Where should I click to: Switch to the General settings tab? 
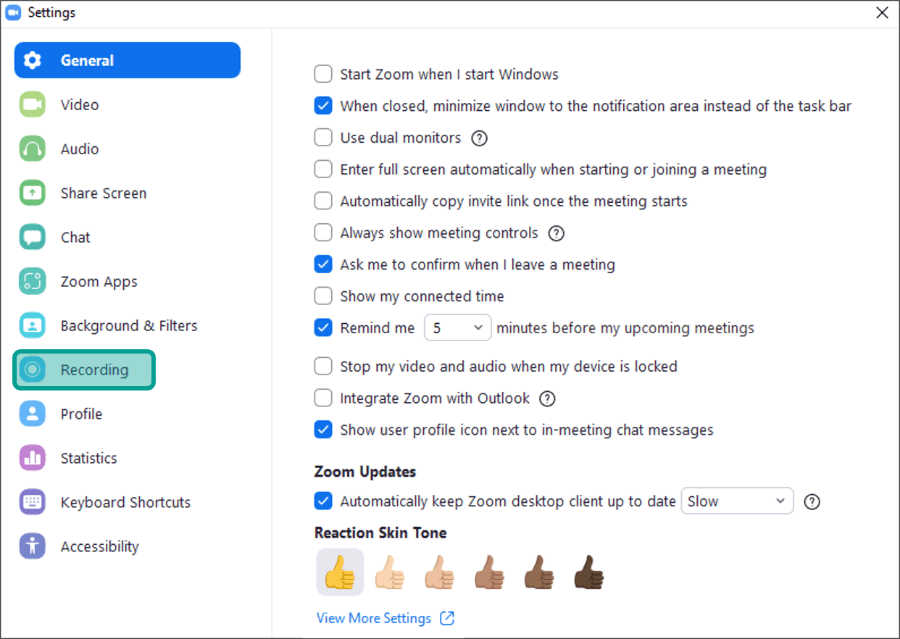coord(127,60)
